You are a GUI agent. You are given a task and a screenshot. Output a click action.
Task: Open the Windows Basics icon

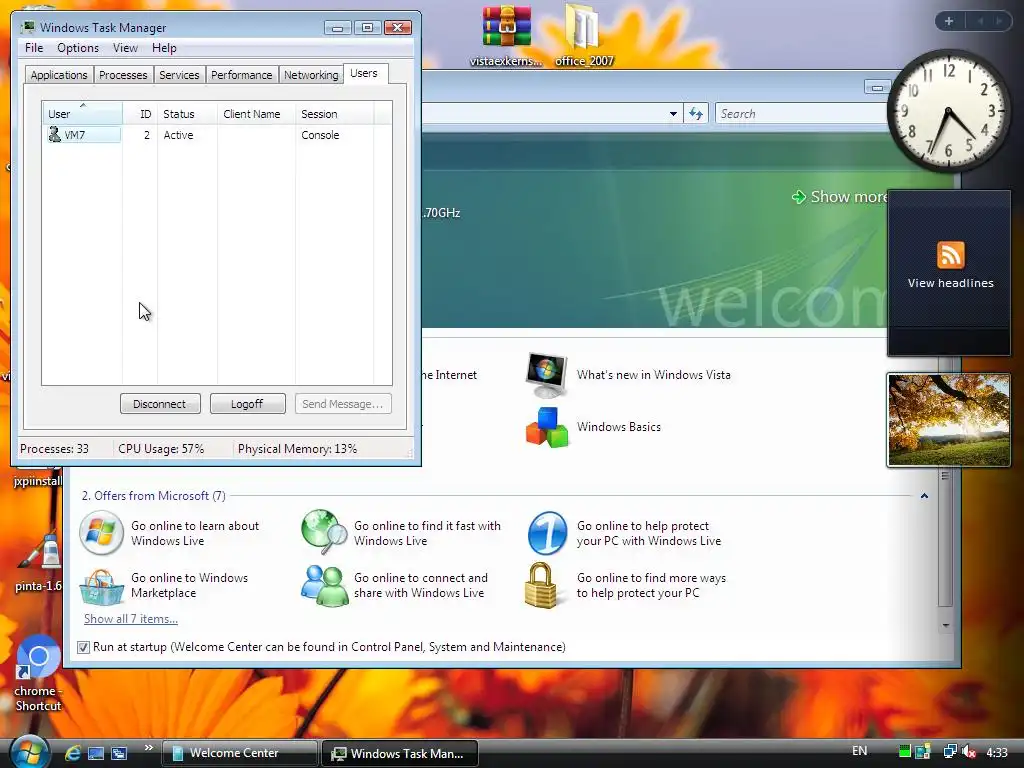click(x=547, y=427)
